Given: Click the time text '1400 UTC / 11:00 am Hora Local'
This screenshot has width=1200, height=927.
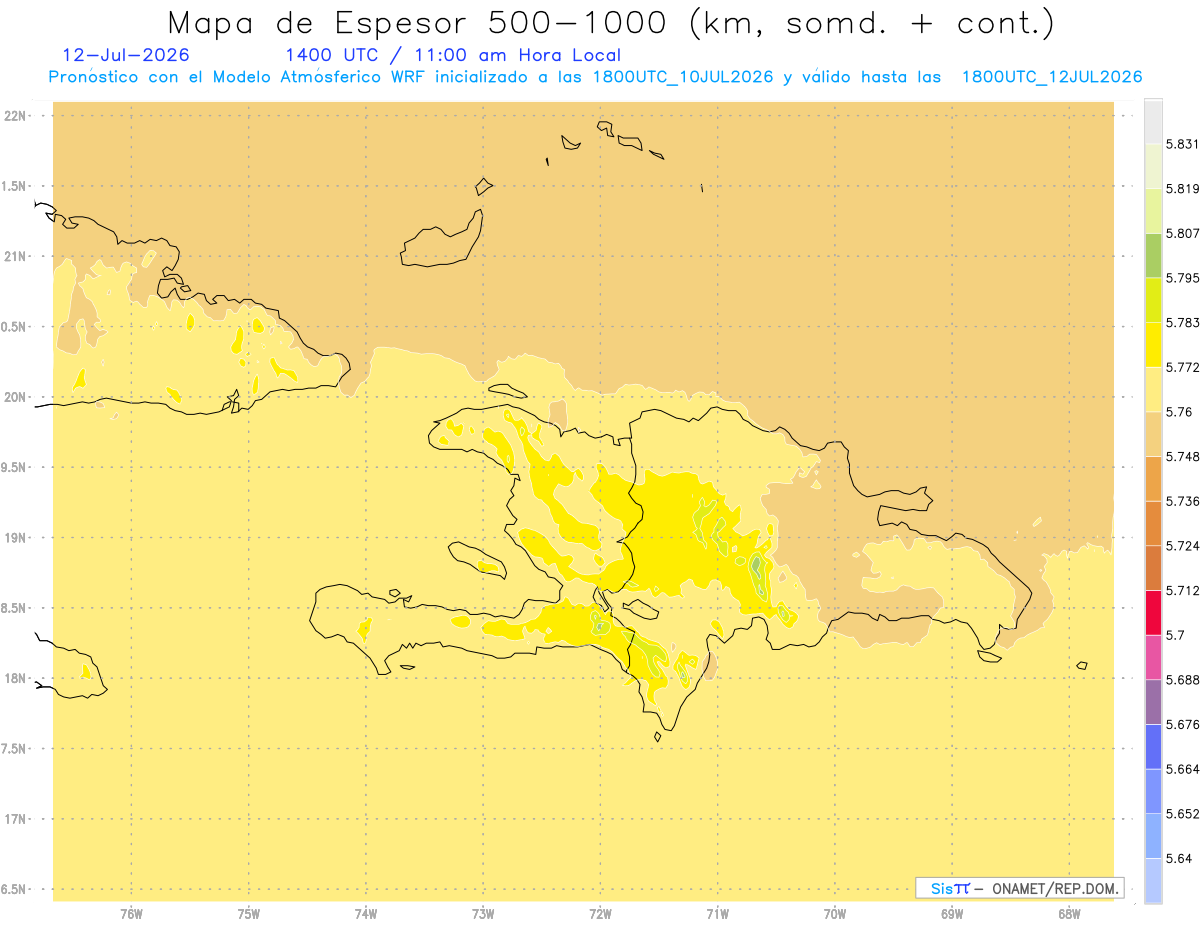Looking at the screenshot, I should point(453,55).
